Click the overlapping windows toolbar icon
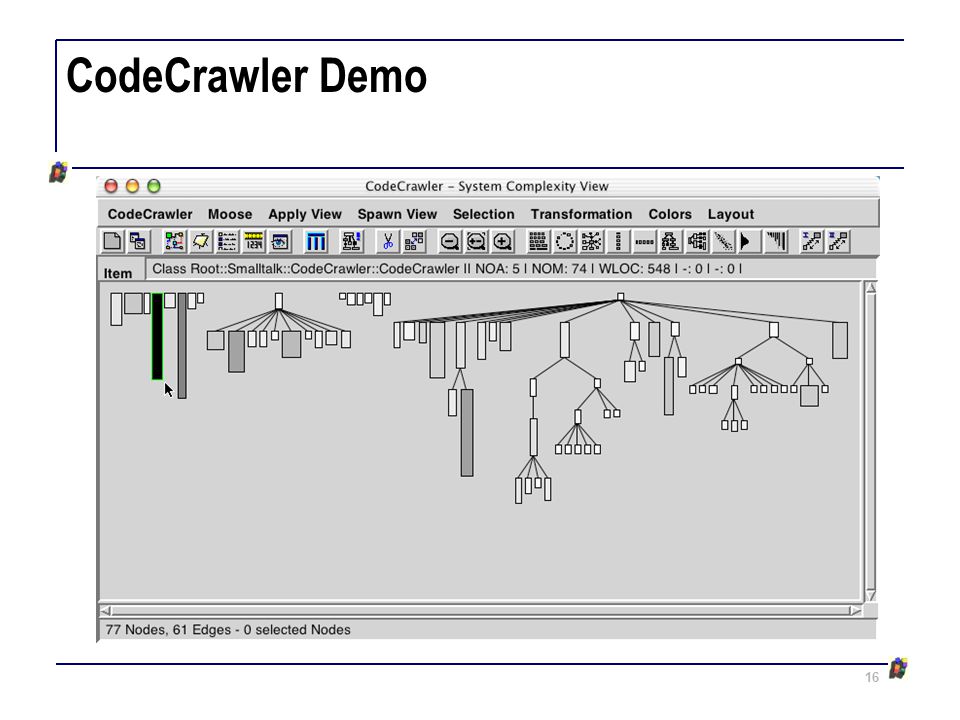The image size is (960, 720). (x=138, y=241)
